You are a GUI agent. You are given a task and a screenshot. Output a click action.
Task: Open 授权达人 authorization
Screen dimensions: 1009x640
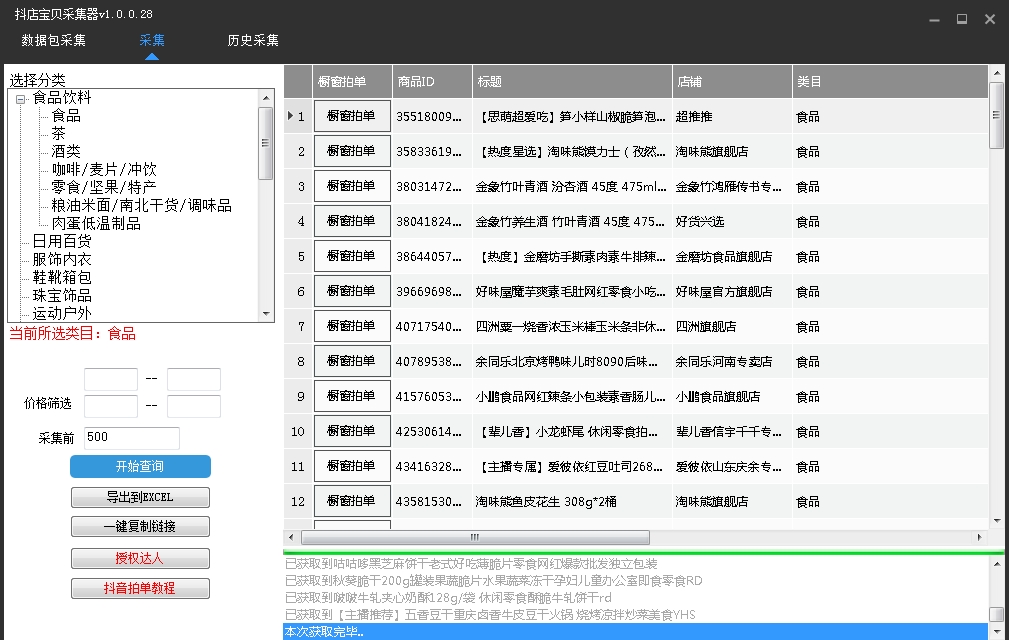(x=140, y=558)
